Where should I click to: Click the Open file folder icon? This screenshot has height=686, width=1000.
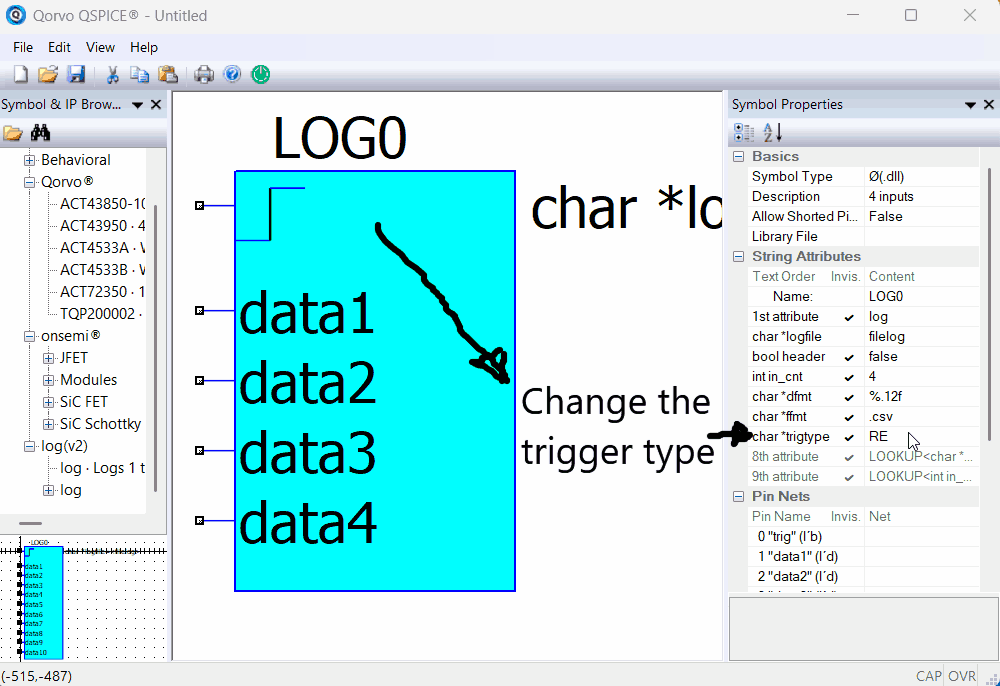48,75
